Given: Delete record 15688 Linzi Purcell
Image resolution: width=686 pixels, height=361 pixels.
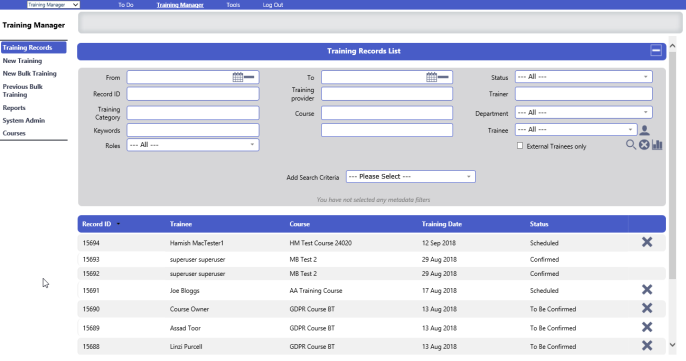Looking at the screenshot, I should (x=647, y=345).
